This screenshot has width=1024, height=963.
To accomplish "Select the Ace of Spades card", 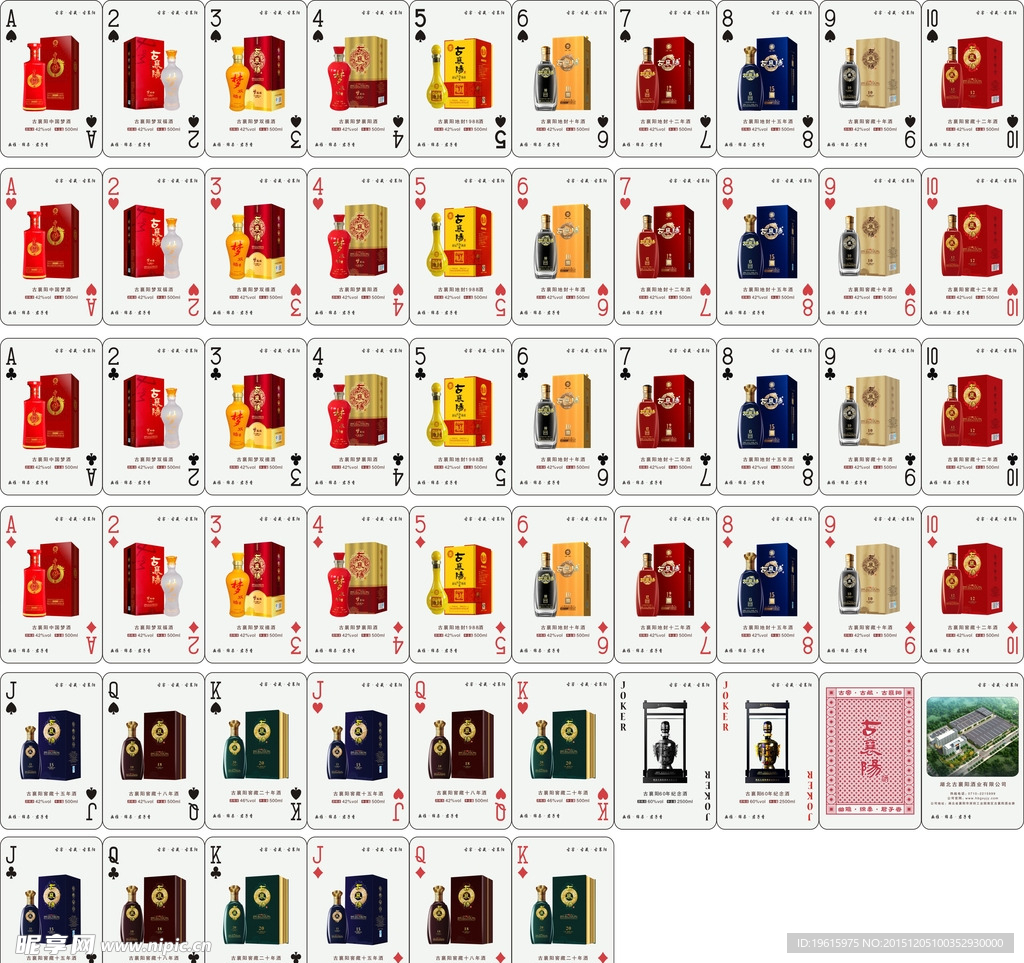I will click(52, 79).
